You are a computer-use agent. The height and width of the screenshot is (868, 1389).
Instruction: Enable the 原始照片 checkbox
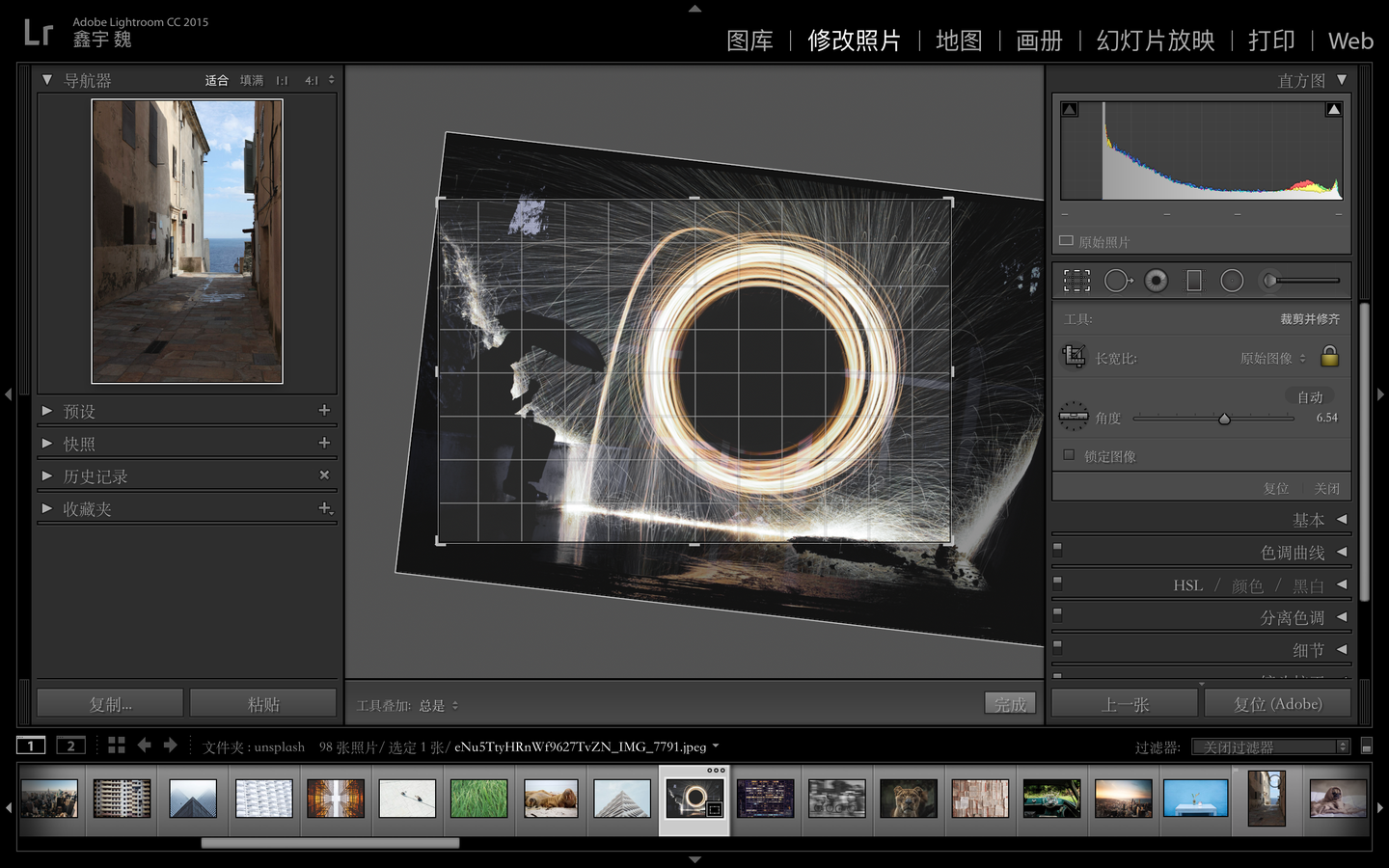click(x=1066, y=241)
